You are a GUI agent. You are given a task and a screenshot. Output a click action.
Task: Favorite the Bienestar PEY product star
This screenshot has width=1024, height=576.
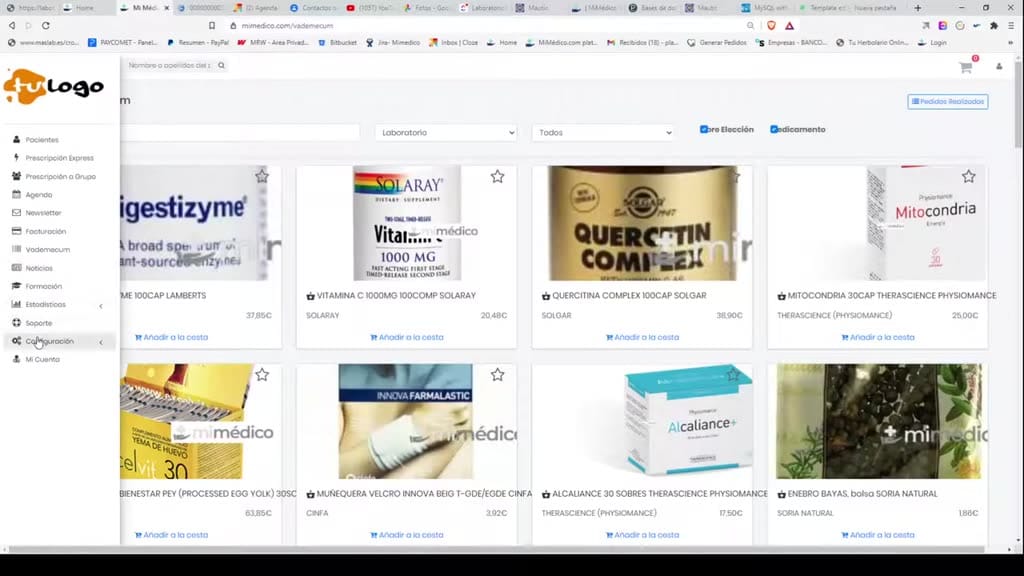pos(262,375)
